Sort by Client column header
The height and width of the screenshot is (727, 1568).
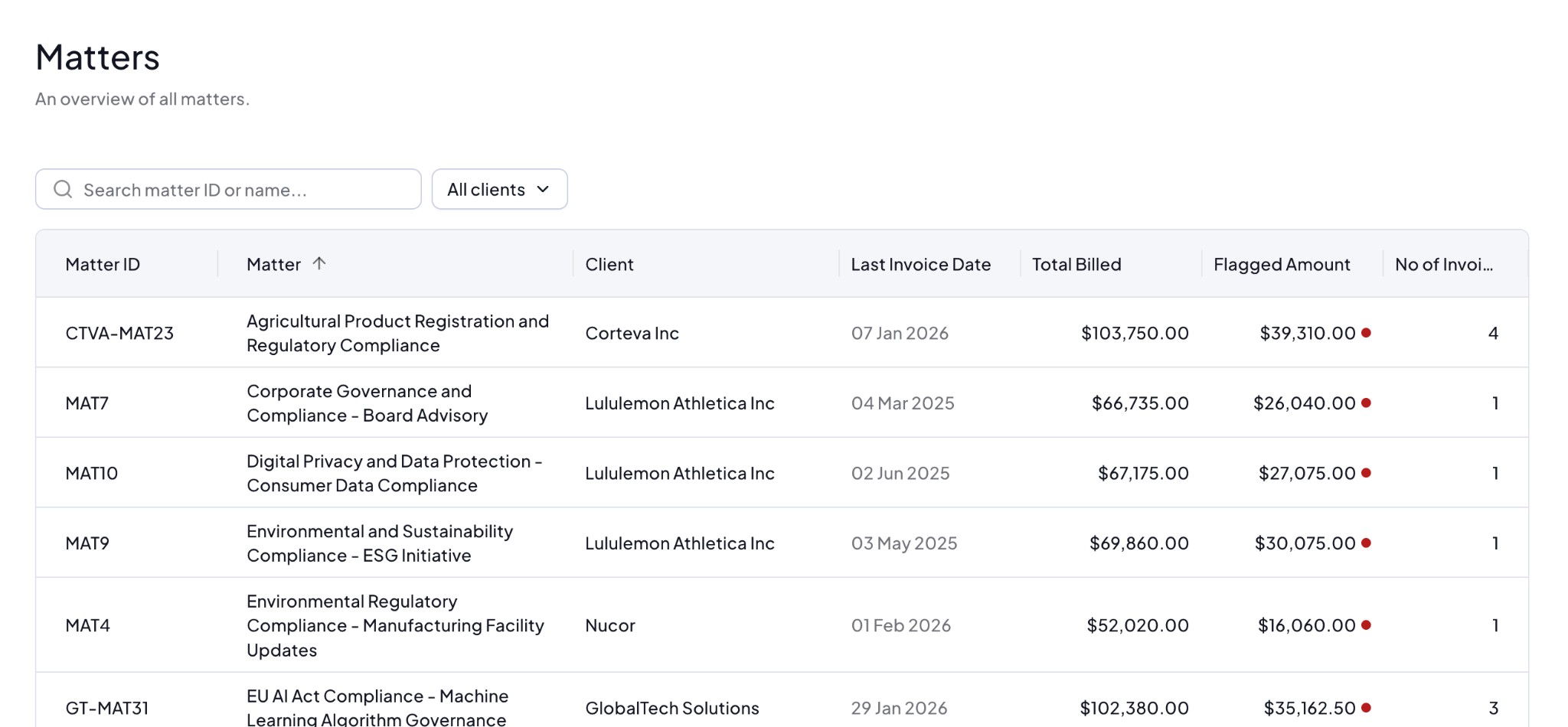609,265
